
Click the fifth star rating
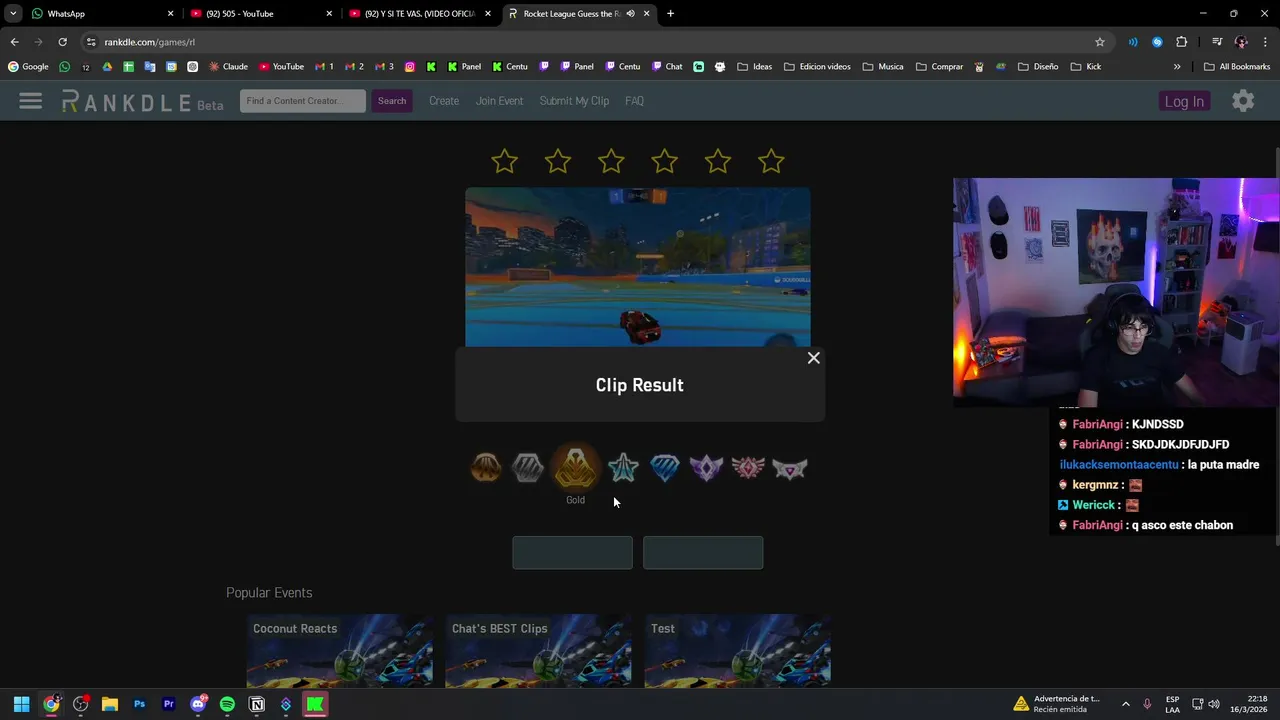pos(718,161)
